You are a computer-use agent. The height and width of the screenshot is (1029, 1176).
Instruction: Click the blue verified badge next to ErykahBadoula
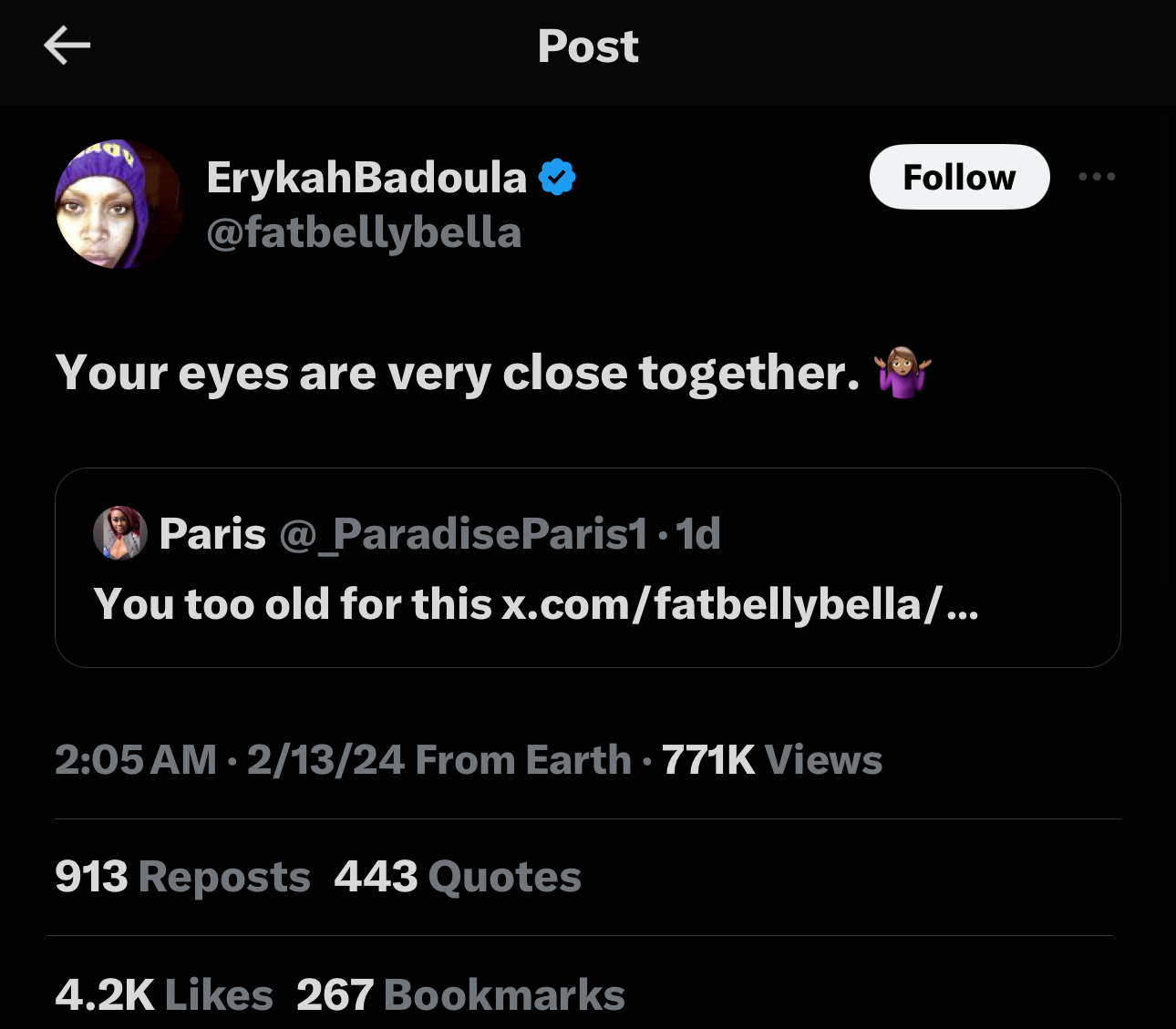pos(557,176)
